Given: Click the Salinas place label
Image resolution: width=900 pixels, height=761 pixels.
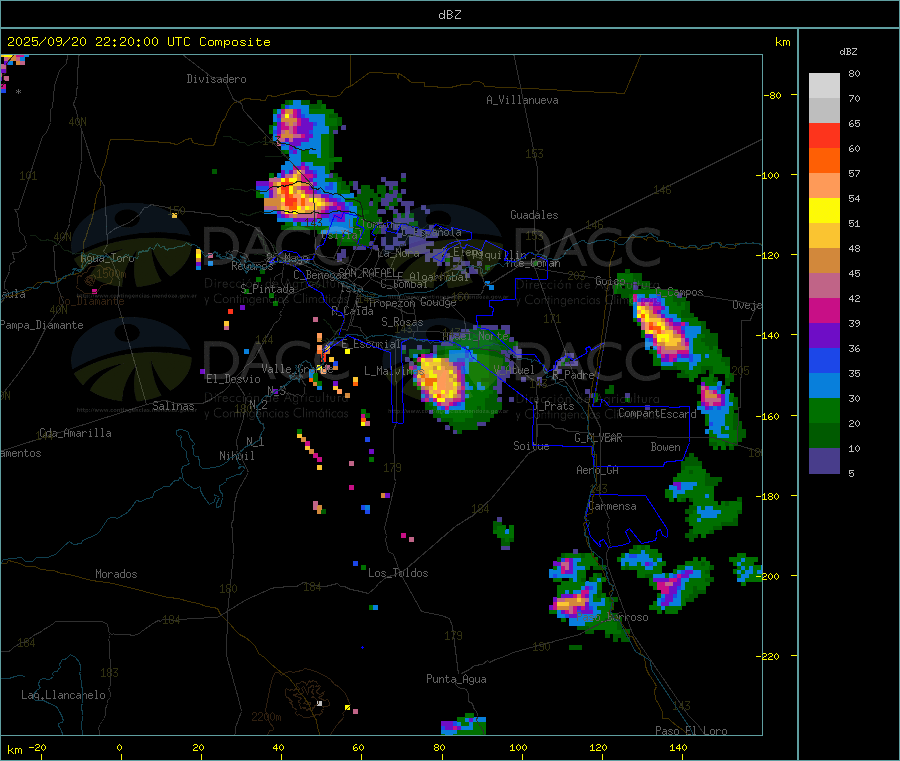Looking at the screenshot, I should point(173,406).
